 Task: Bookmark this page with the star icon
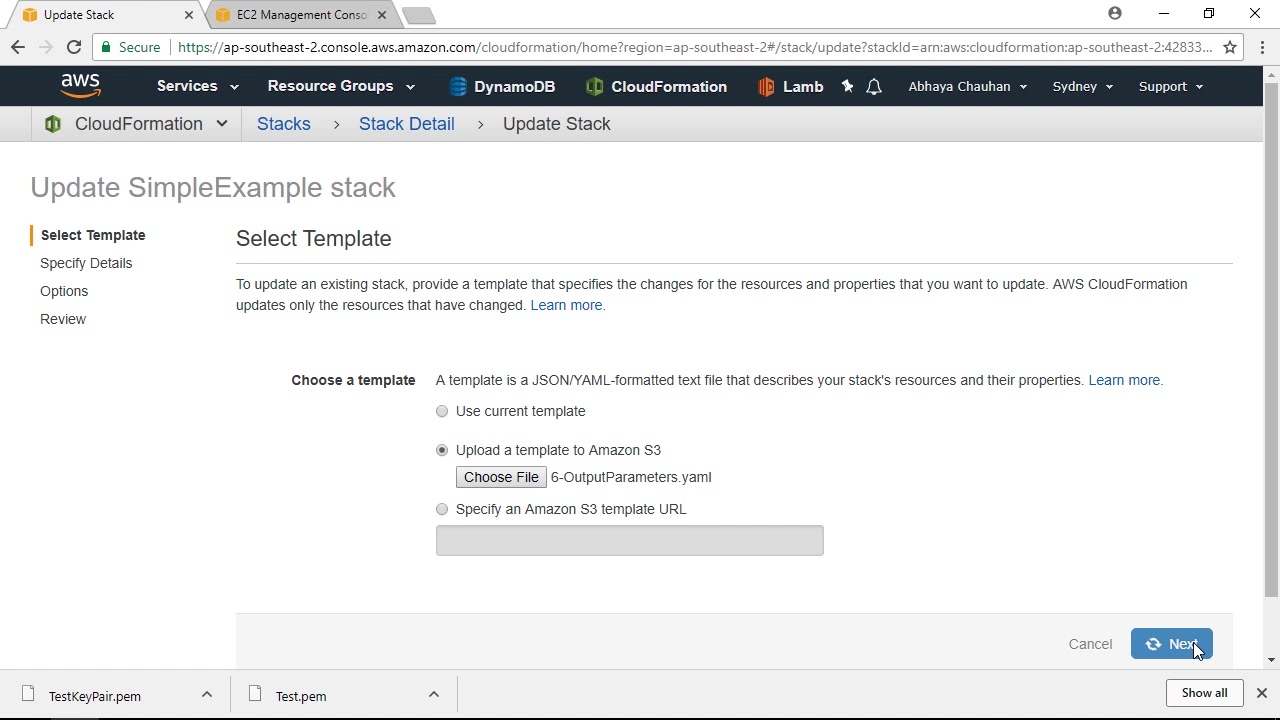coord(1230,47)
